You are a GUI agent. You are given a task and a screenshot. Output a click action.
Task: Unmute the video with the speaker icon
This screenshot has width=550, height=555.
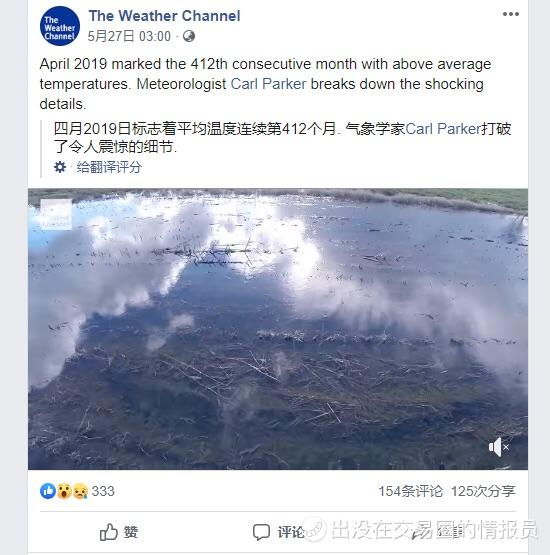(498, 447)
